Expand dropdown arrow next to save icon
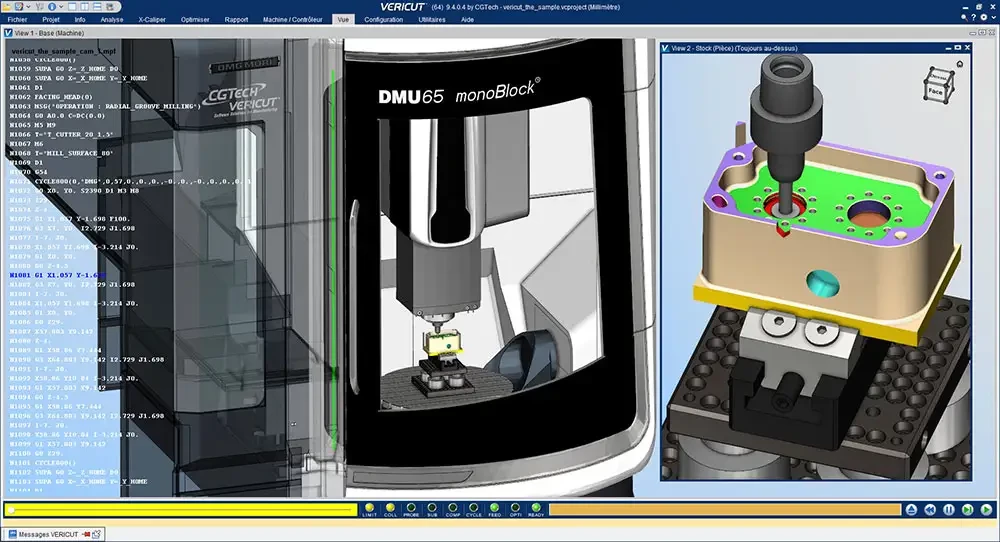1000x542 pixels. pos(28,6)
